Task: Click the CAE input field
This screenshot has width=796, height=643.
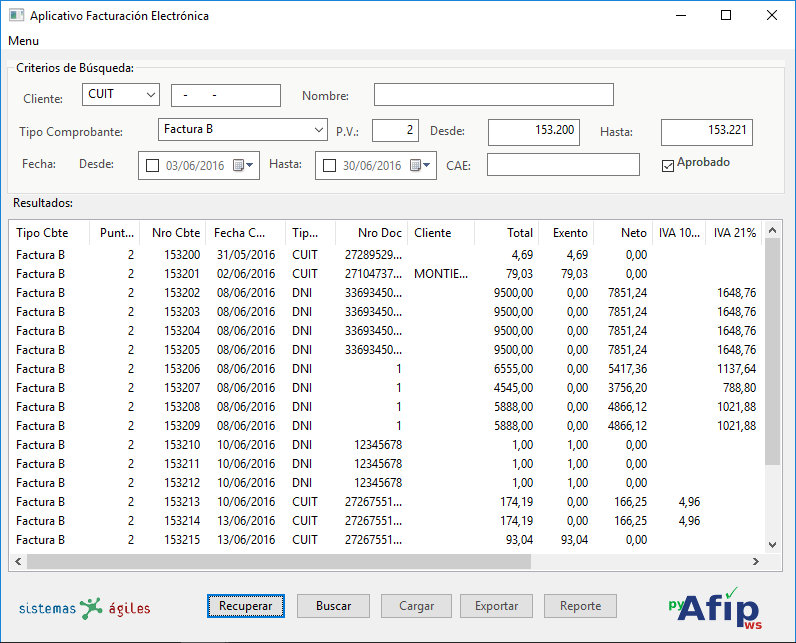Action: pyautogui.click(x=562, y=165)
